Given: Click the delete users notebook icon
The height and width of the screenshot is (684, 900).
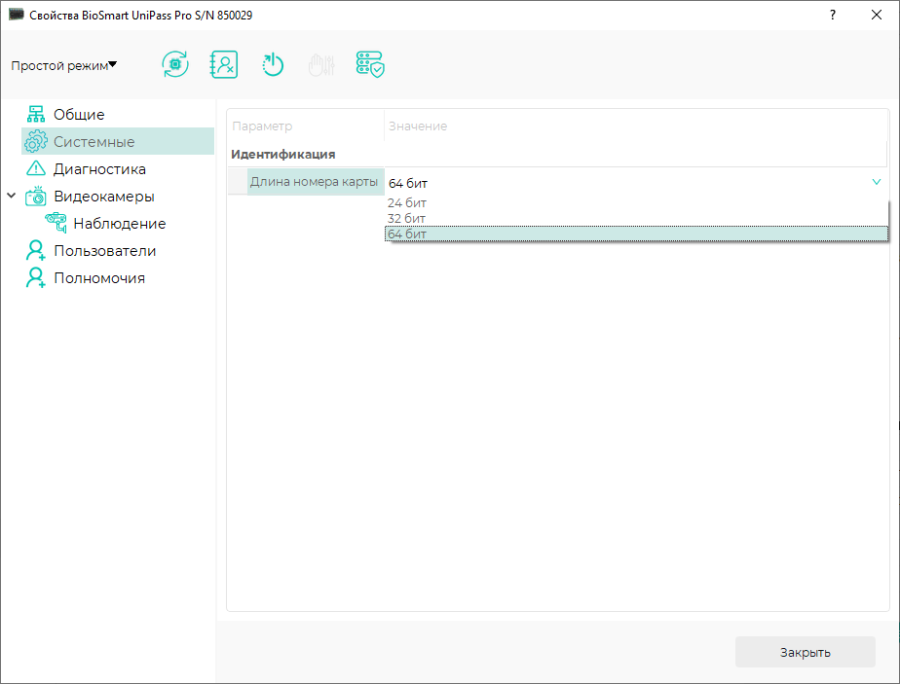Looking at the screenshot, I should click(224, 64).
